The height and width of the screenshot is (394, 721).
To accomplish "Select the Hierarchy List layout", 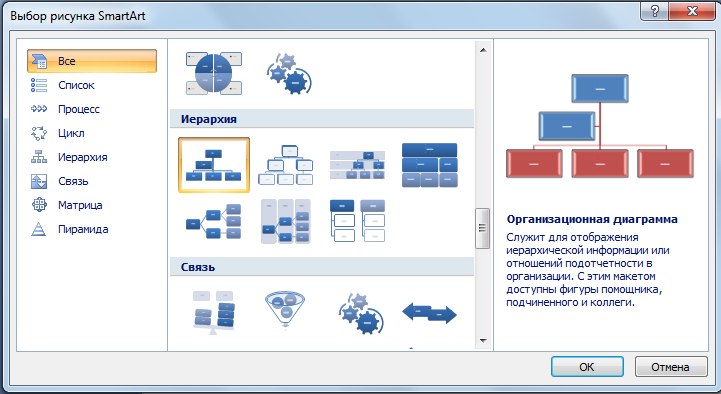I will click(357, 222).
